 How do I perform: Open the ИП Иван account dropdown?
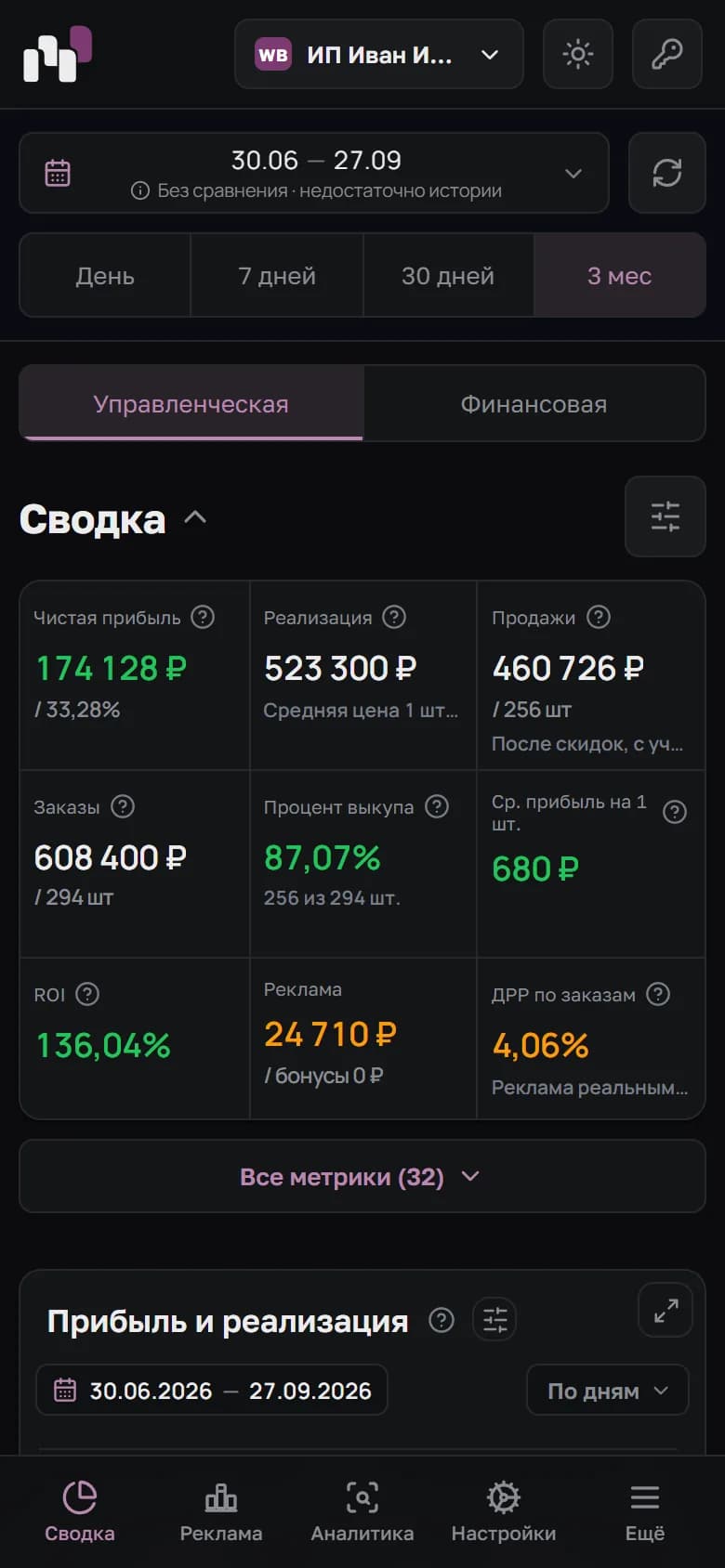tap(379, 54)
